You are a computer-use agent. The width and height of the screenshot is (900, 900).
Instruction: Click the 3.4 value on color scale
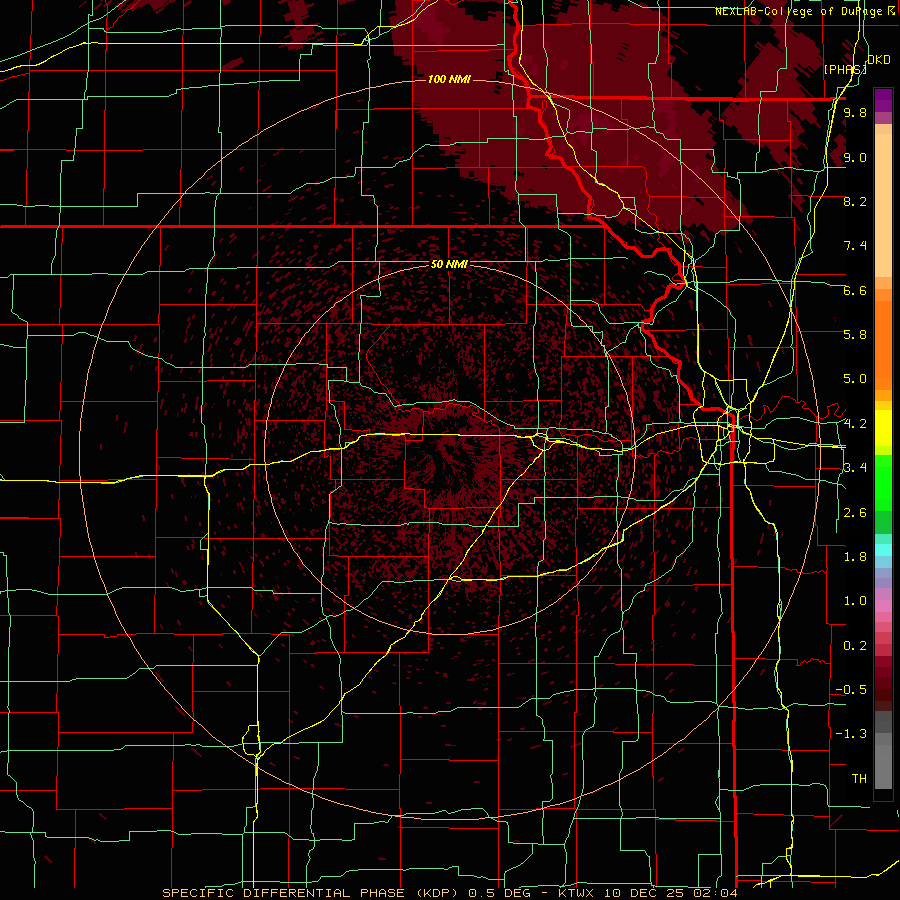click(855, 468)
